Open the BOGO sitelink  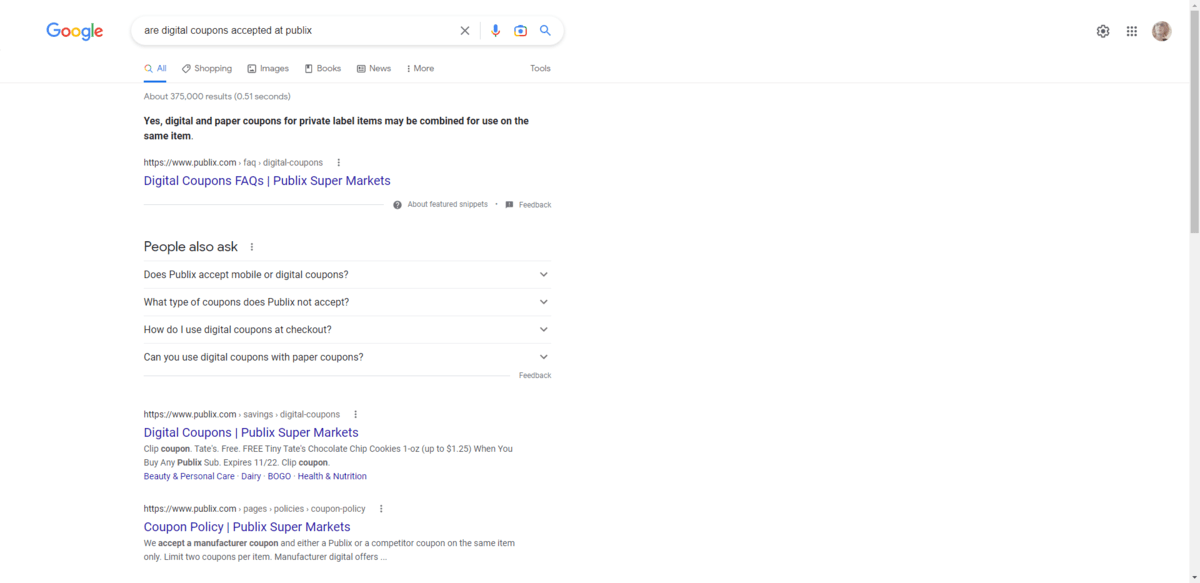click(x=279, y=476)
